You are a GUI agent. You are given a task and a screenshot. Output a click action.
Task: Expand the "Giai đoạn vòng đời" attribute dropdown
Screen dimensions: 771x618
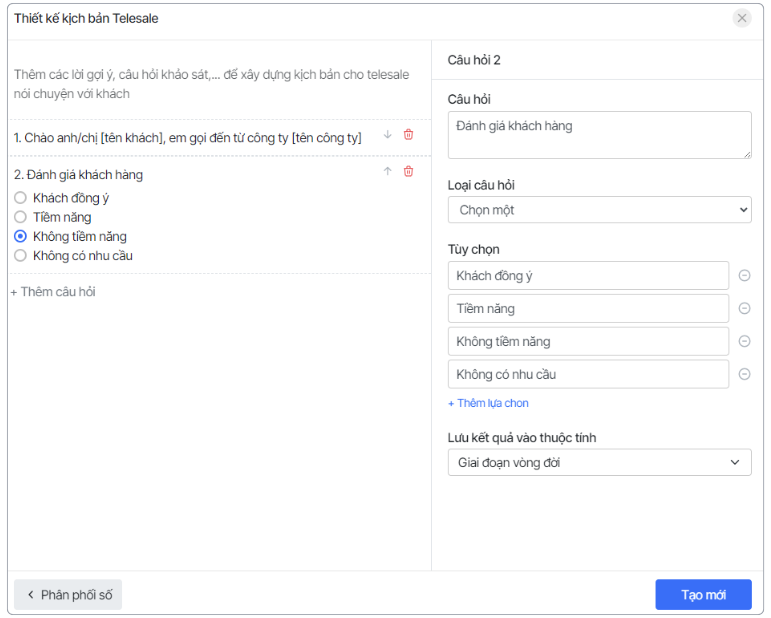point(599,463)
